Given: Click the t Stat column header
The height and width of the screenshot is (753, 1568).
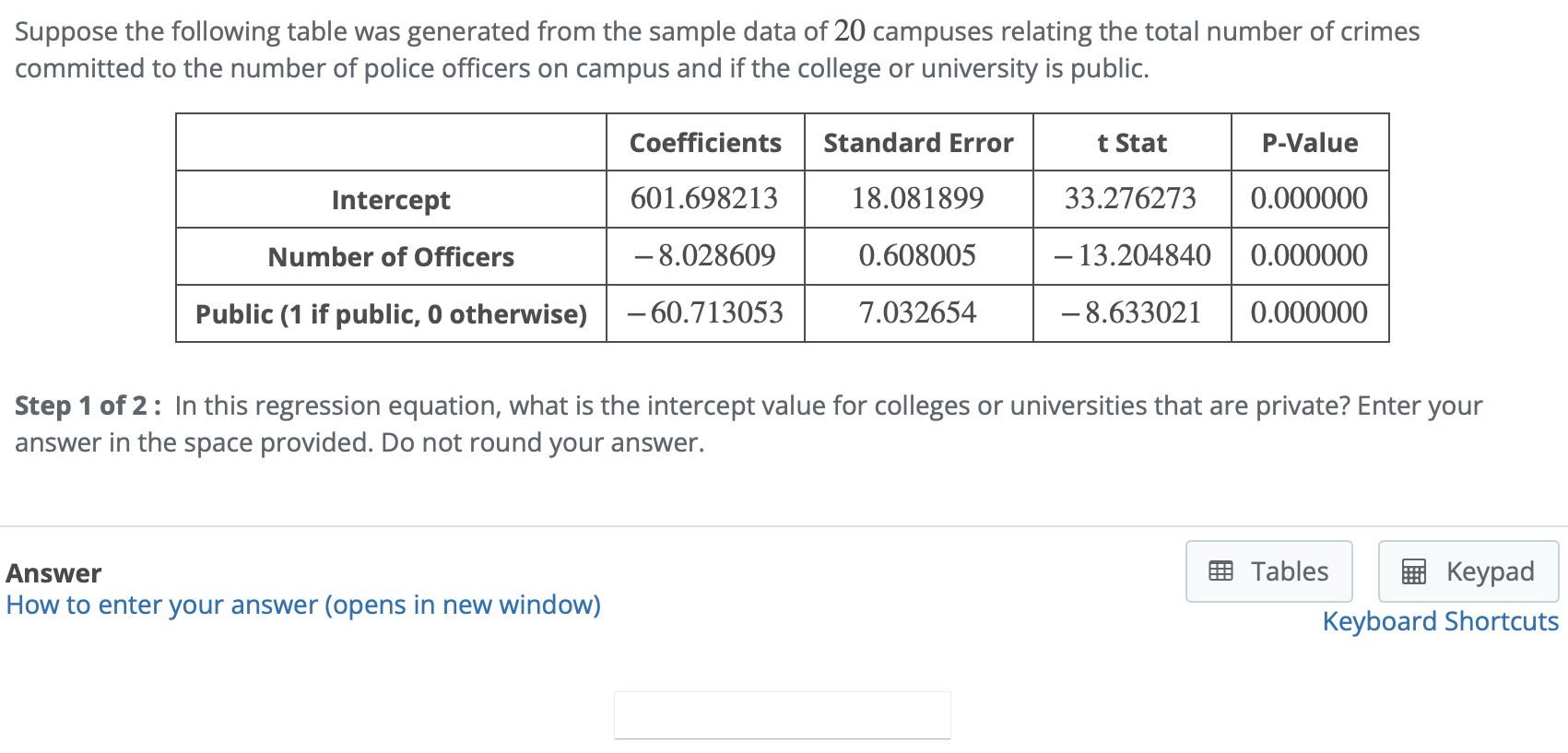Looking at the screenshot, I should point(1131,143).
